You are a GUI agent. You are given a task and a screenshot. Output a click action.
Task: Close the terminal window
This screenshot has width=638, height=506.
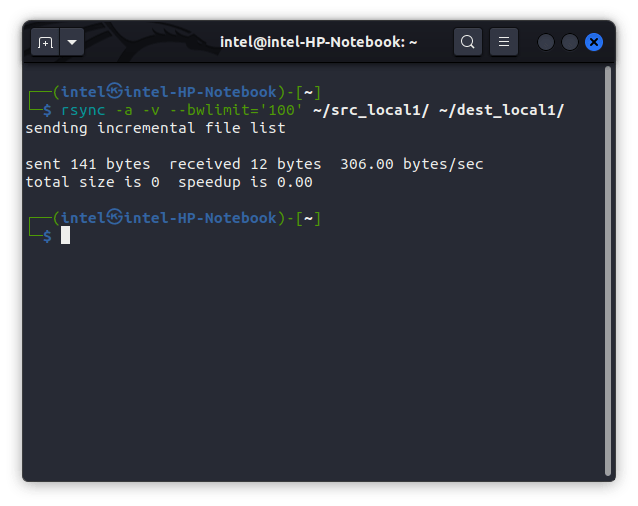coord(594,42)
